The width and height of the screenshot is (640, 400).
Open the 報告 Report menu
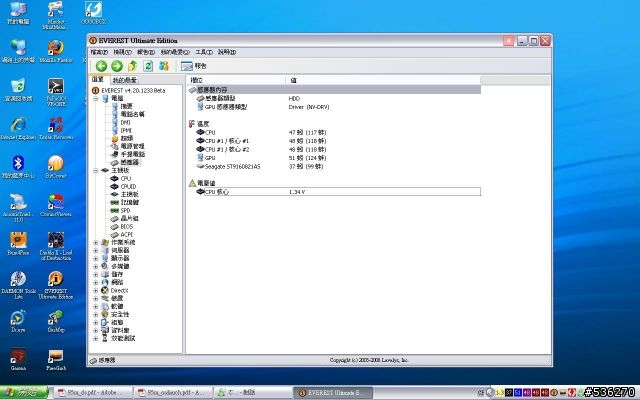point(146,52)
